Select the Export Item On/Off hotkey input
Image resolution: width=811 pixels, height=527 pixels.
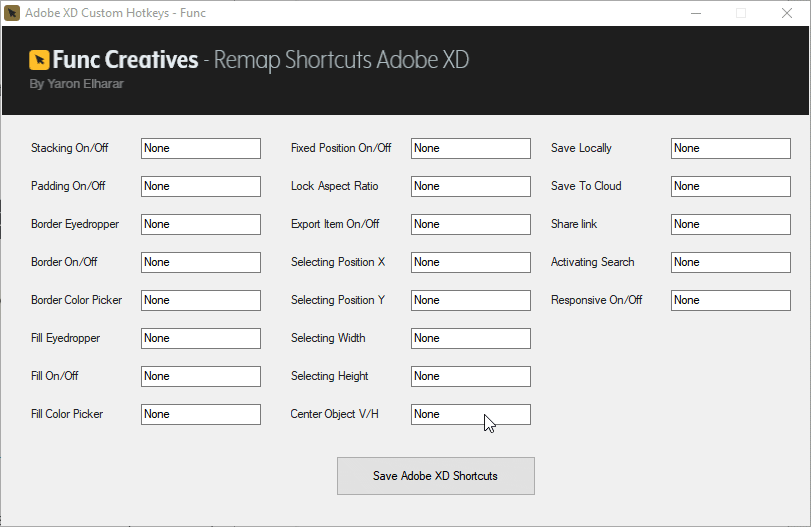[x=471, y=224]
